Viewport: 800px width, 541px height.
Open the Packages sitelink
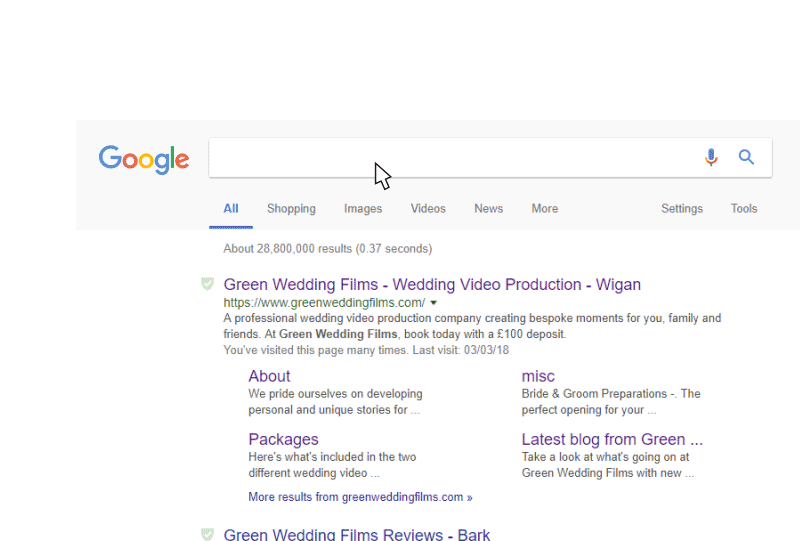coord(284,439)
